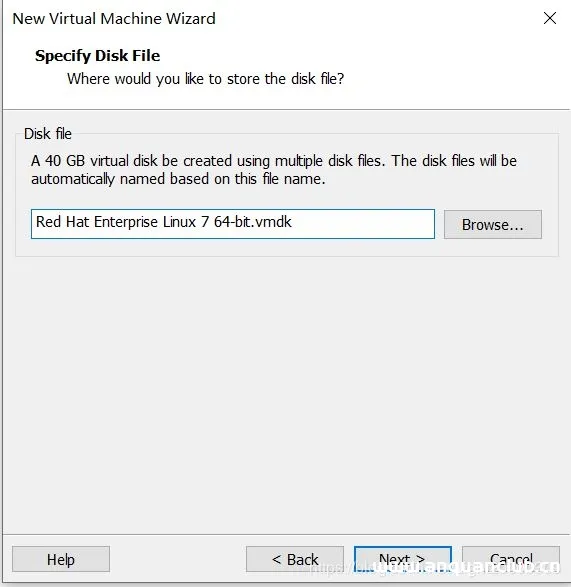Go to the previous step with Back
The image size is (571, 587).
click(x=295, y=559)
